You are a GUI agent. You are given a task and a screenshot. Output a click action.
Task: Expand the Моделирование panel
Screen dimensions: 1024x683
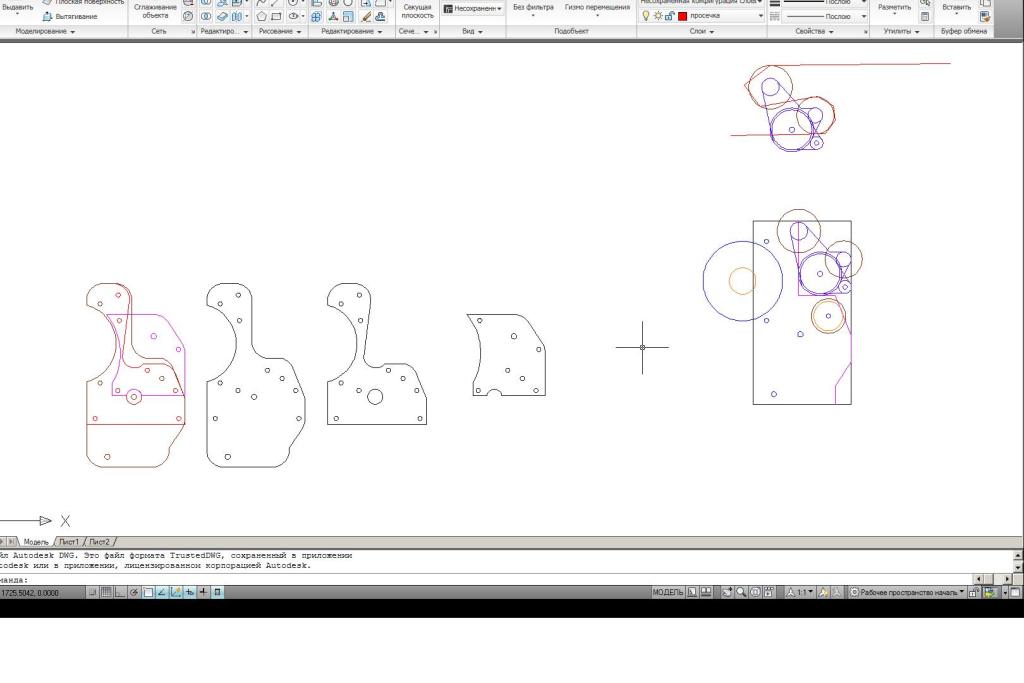[45, 31]
